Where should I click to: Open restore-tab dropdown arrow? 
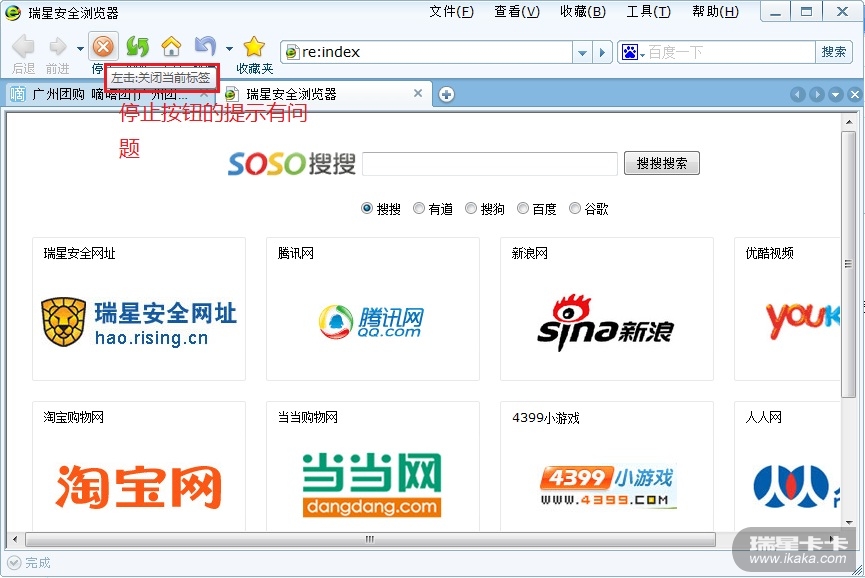click(x=229, y=49)
